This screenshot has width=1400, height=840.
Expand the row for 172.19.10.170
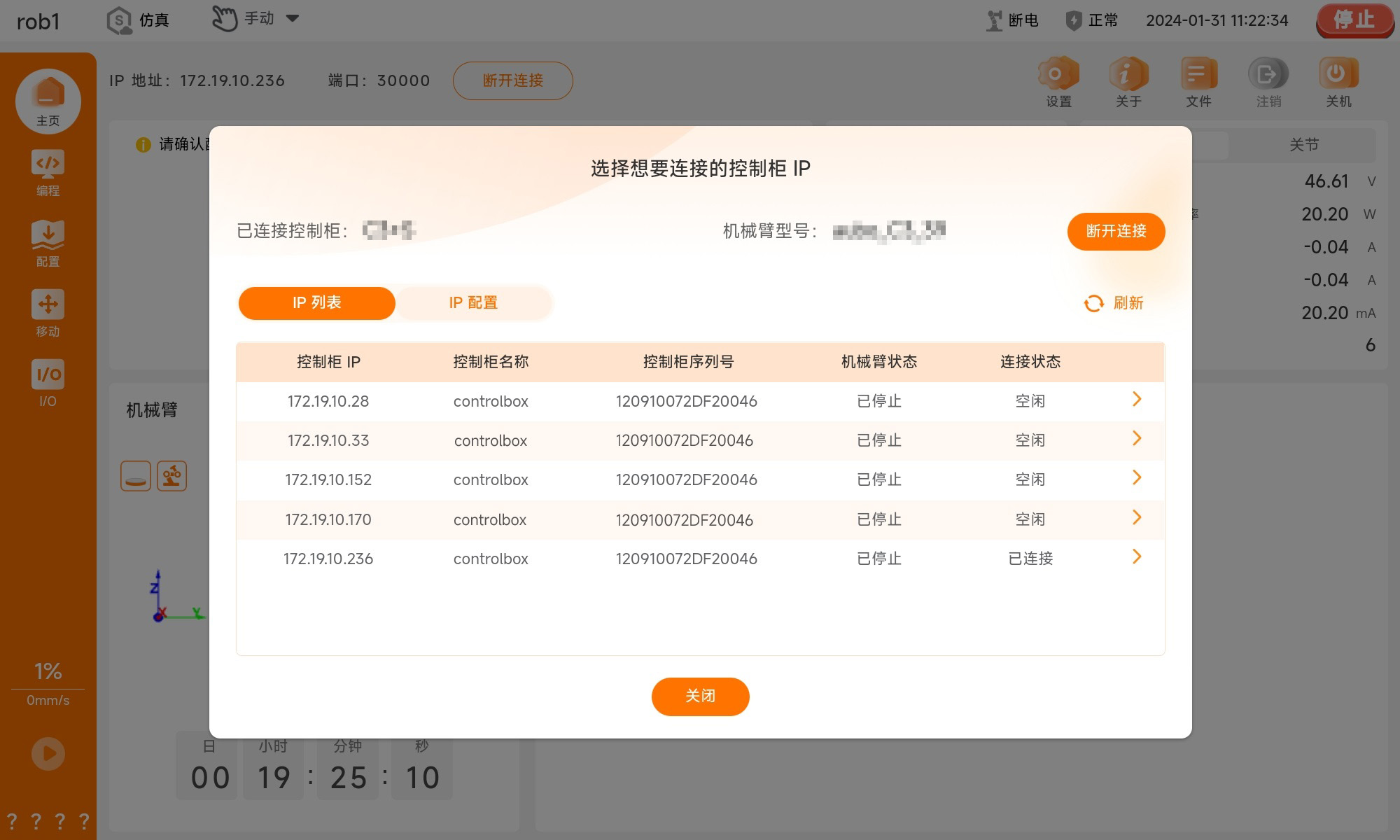click(x=1137, y=518)
